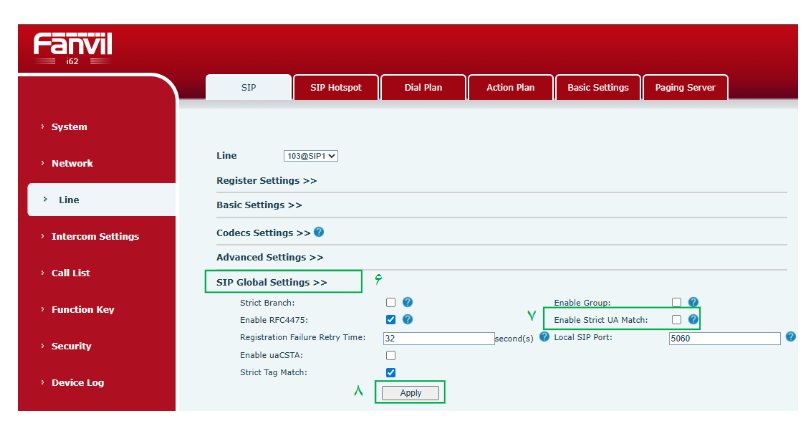Expand Register Settings section
808x431 pixels.
266,180
